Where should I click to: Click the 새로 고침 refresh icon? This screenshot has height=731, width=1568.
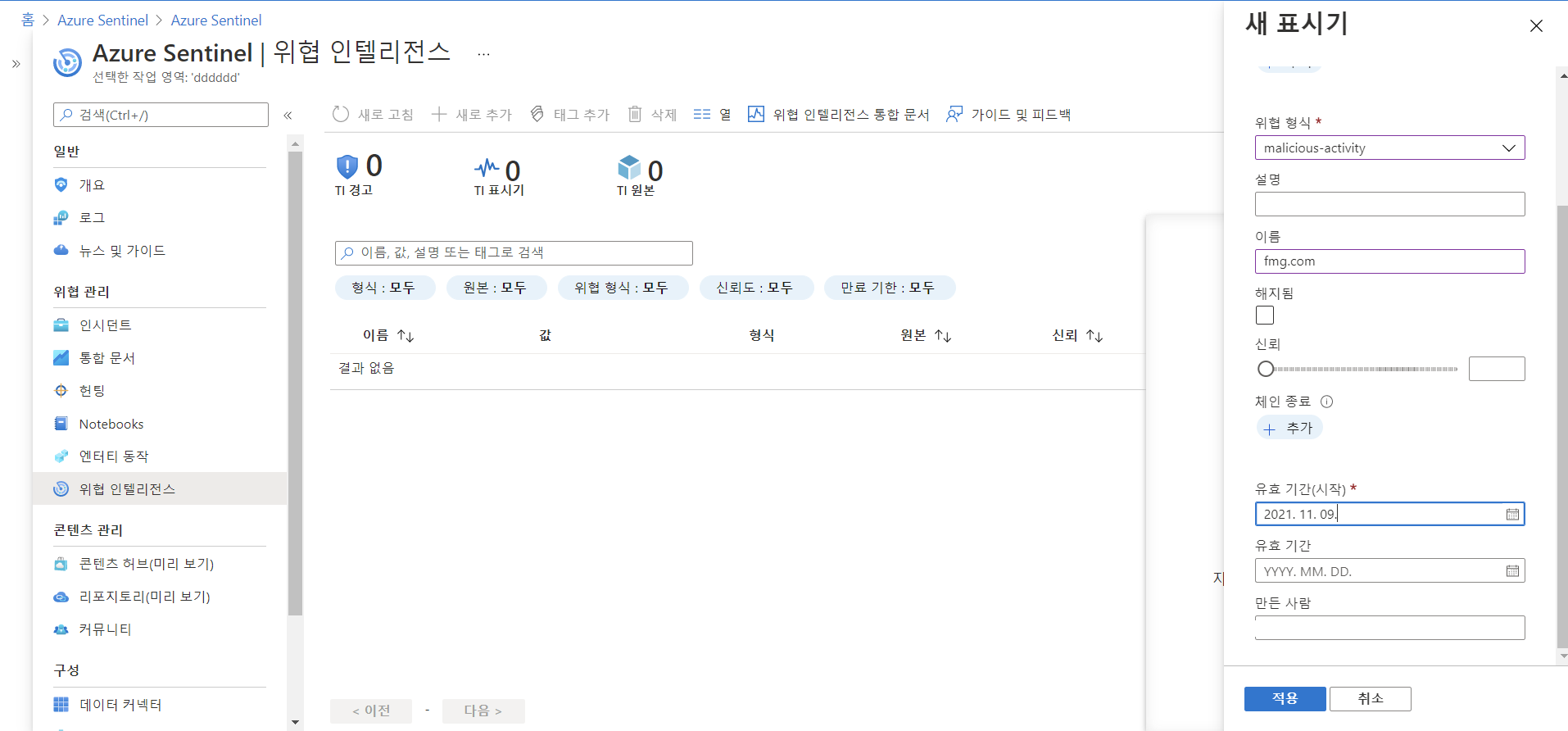click(341, 115)
